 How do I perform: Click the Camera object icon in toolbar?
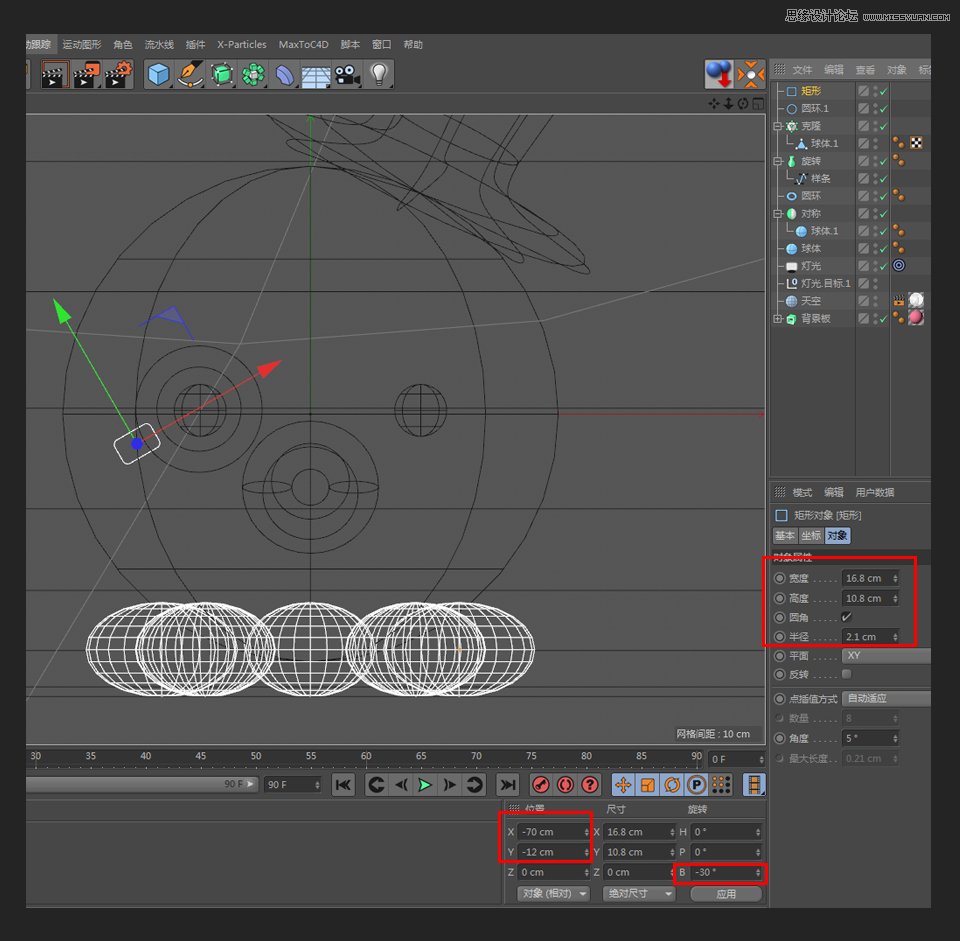tap(347, 75)
